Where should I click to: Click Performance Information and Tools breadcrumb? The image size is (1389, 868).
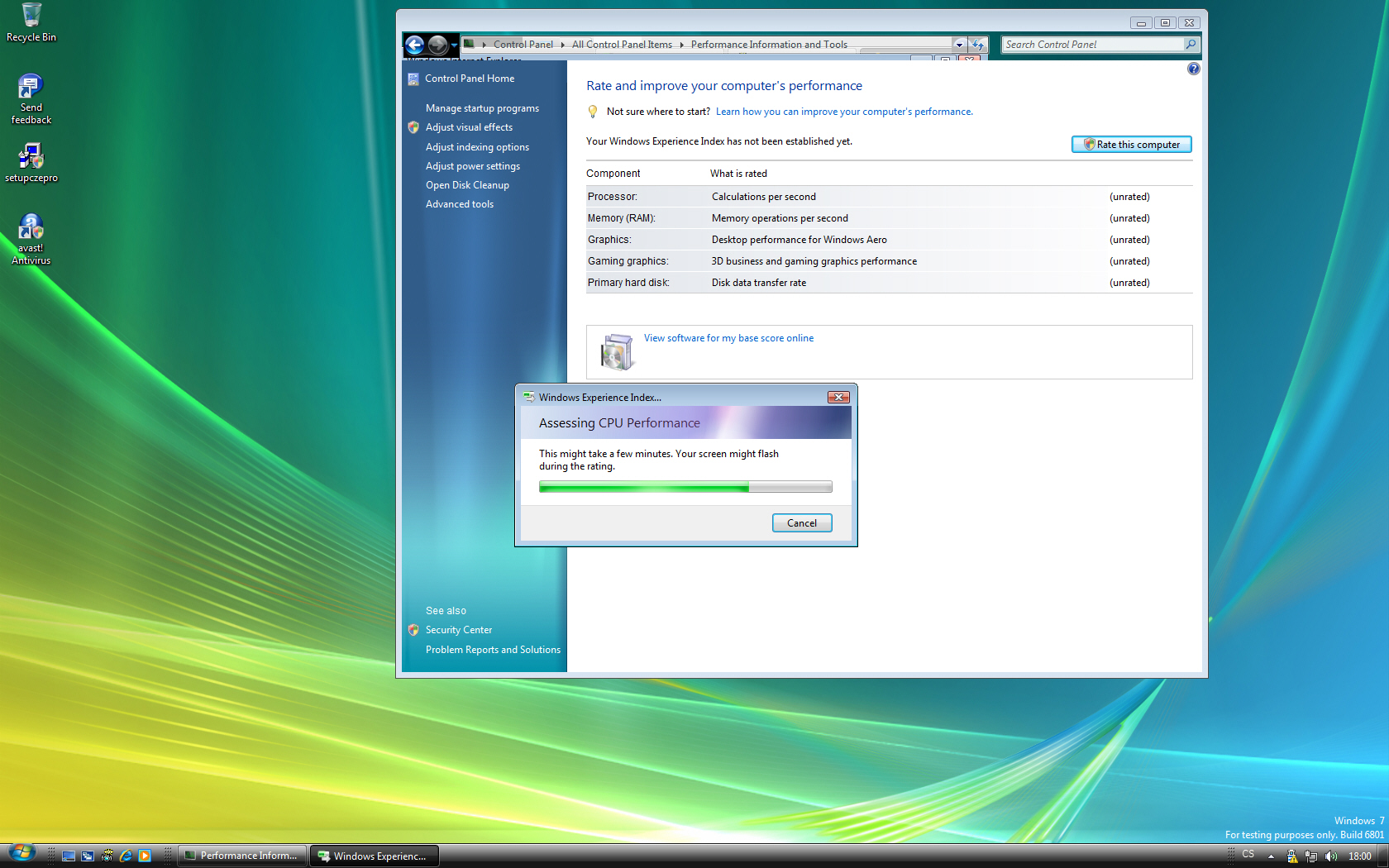coord(769,45)
